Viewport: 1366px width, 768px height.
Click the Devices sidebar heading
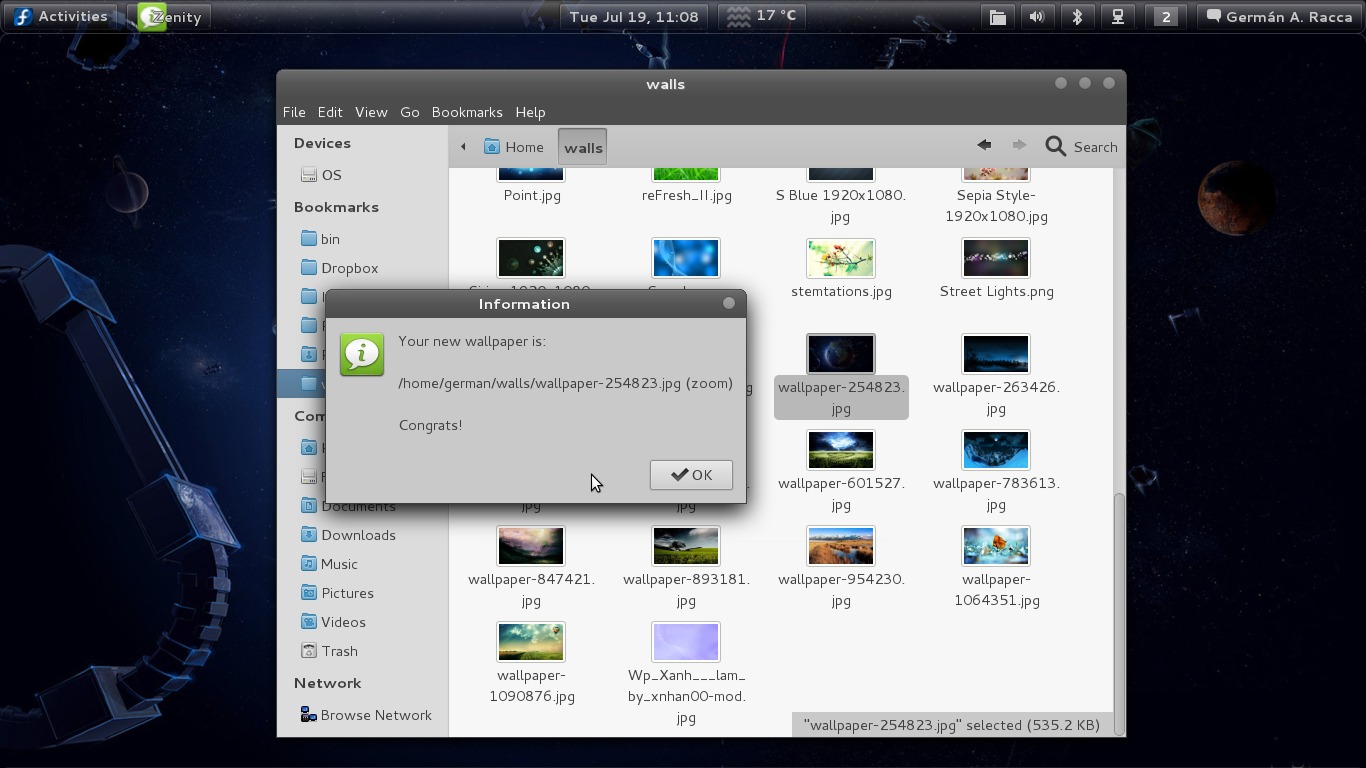pos(322,143)
